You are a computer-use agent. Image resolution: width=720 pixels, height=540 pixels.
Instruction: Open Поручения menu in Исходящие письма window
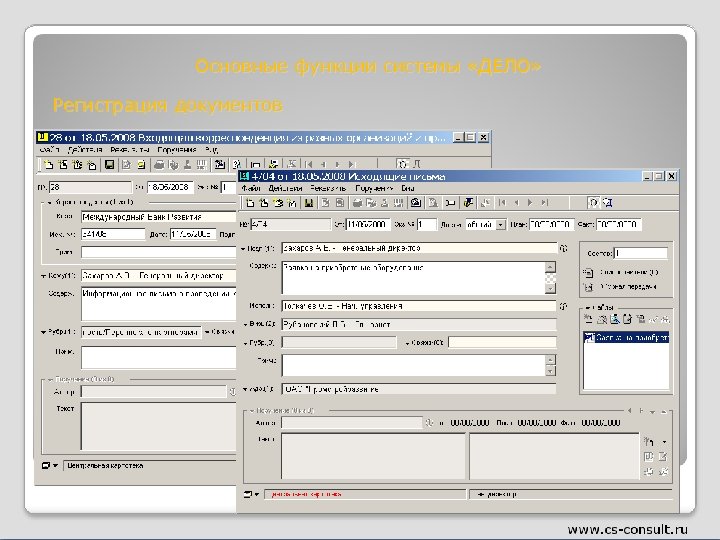374,188
